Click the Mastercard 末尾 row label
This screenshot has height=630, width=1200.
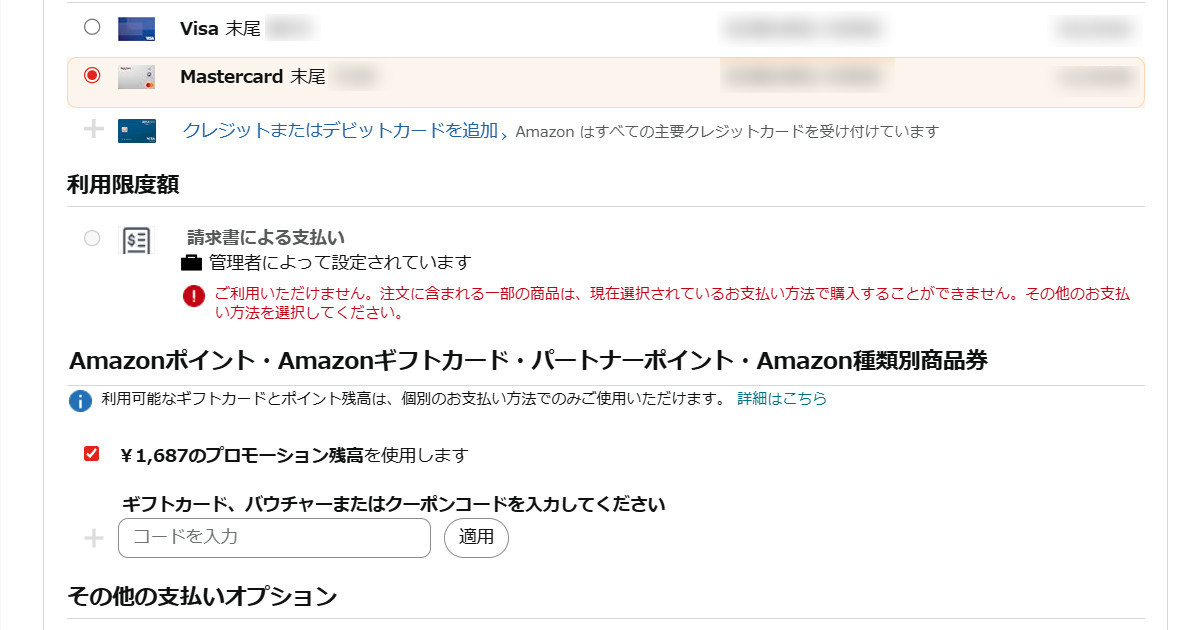[252, 77]
